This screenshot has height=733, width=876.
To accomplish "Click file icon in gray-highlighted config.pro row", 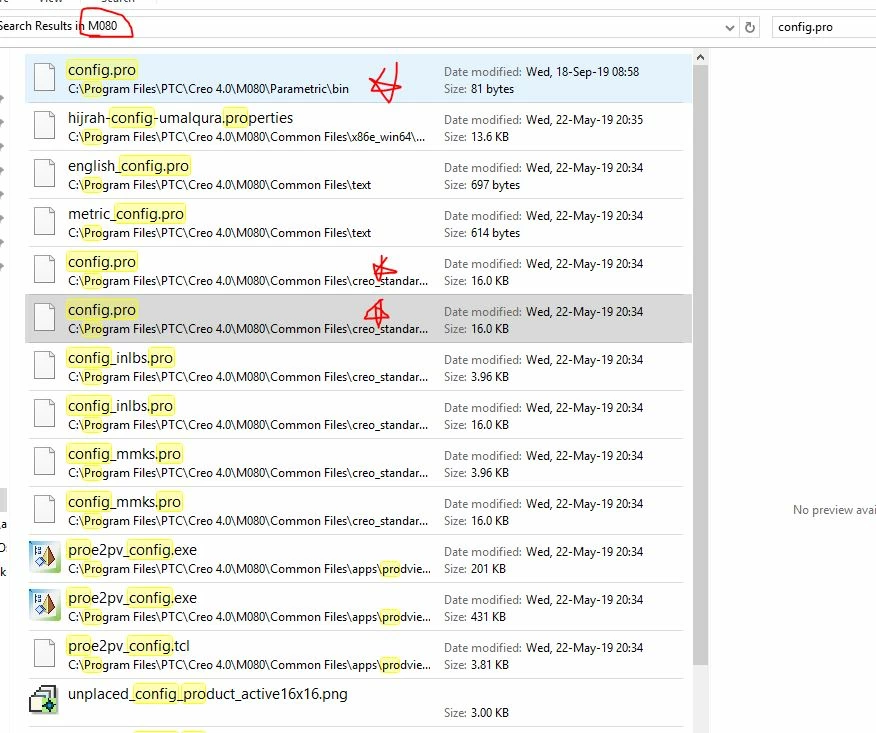I will [44, 317].
